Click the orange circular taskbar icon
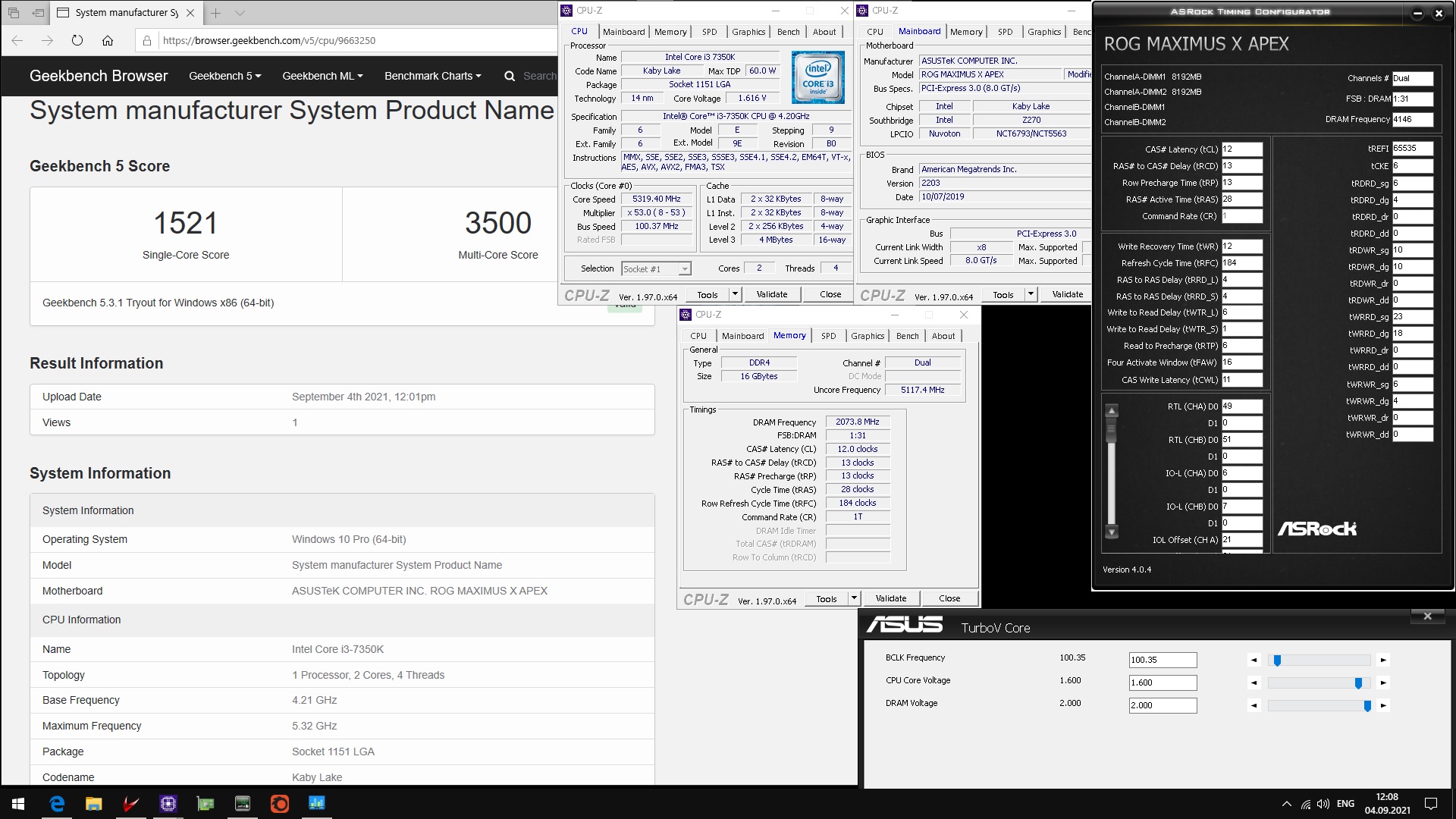The height and width of the screenshot is (819, 1456). coord(280,803)
